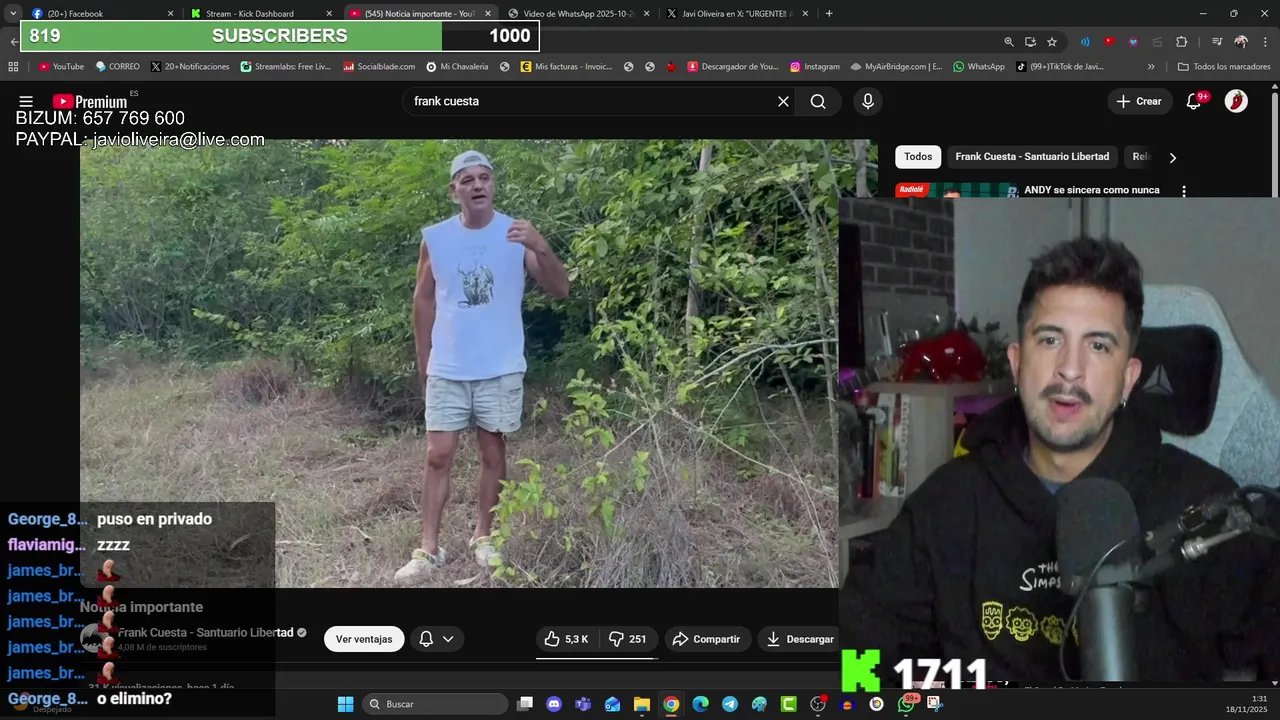1280x720 pixels.
Task: Open the Streamlabs bookmark
Action: tap(285, 67)
